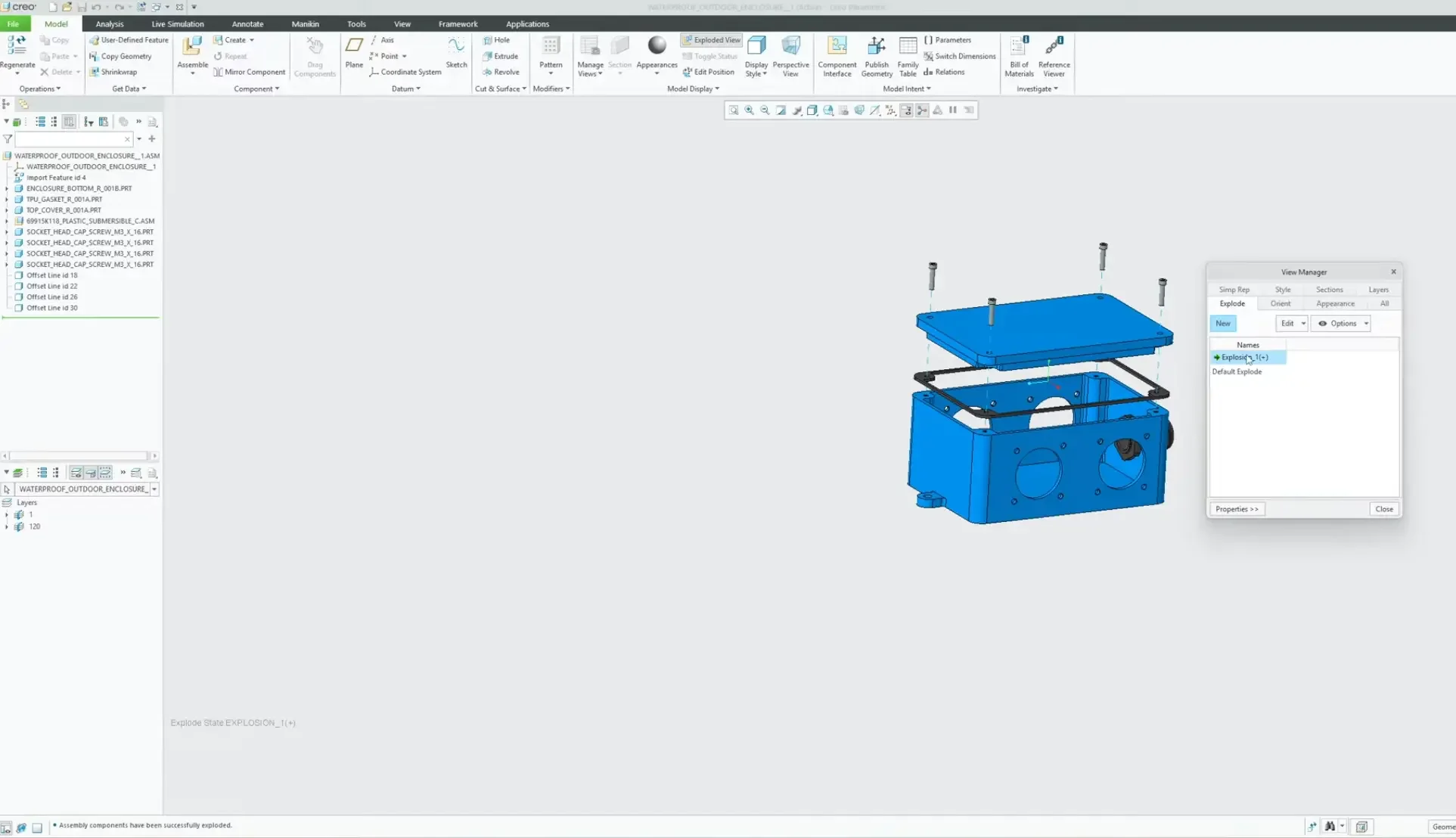This screenshot has height=838, width=1456.
Task: Expand the Investigate group dropdown
Action: point(1037,89)
